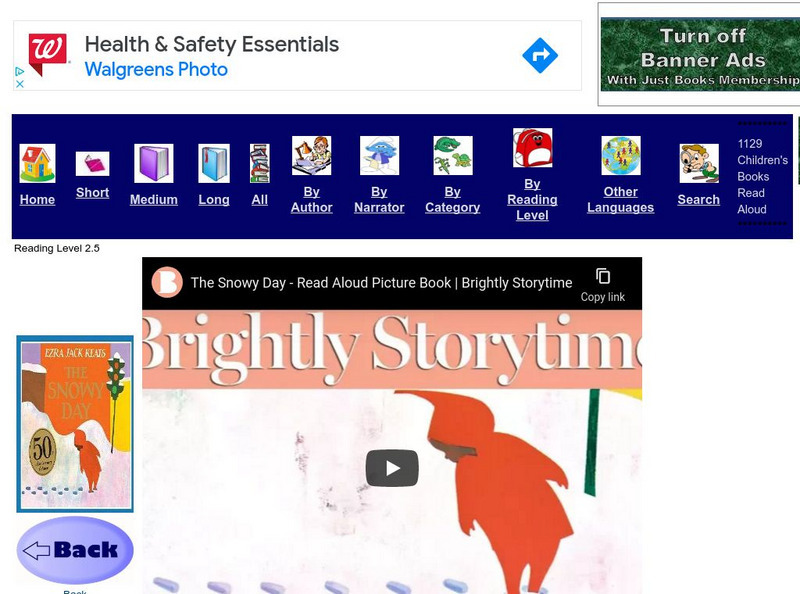
Task: Click the Home house icon
Action: 37,163
